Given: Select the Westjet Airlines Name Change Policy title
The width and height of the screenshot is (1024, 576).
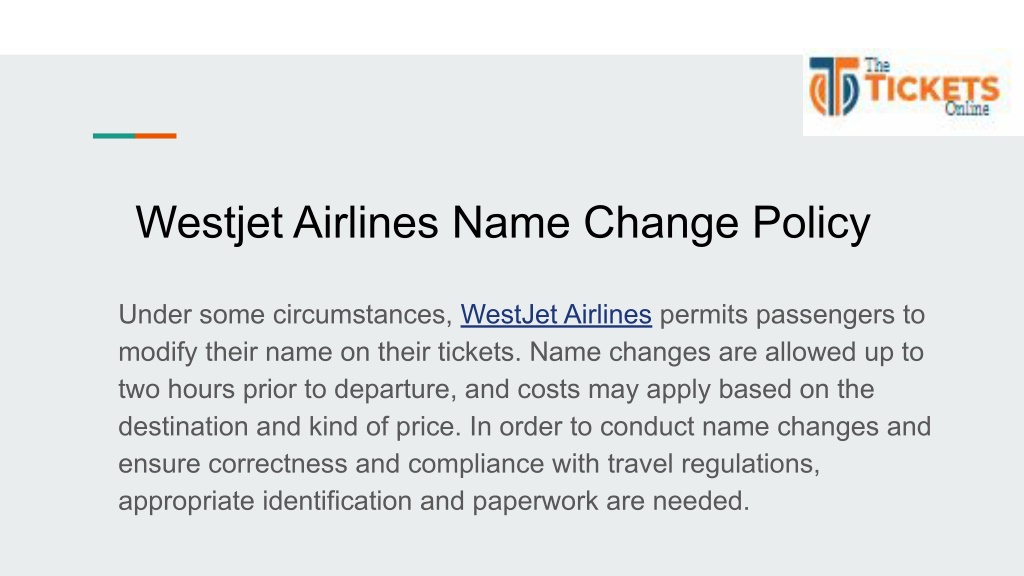Looking at the screenshot, I should click(503, 223).
